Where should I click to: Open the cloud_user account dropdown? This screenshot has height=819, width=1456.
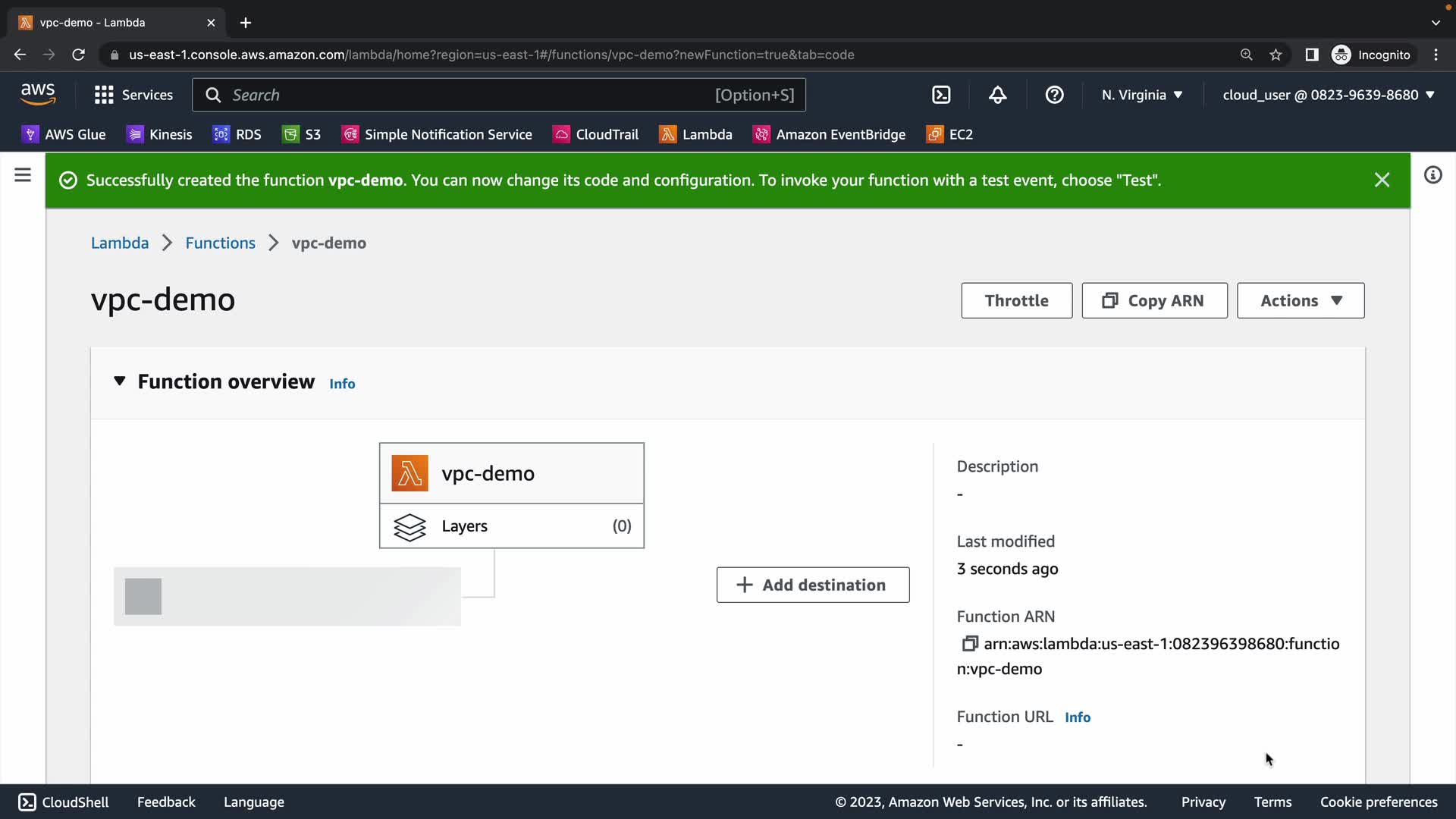(x=1328, y=95)
